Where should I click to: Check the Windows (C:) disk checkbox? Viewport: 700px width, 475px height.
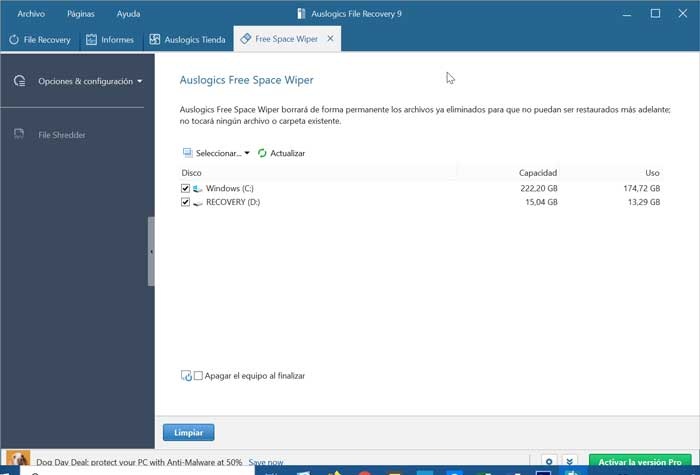coord(185,188)
